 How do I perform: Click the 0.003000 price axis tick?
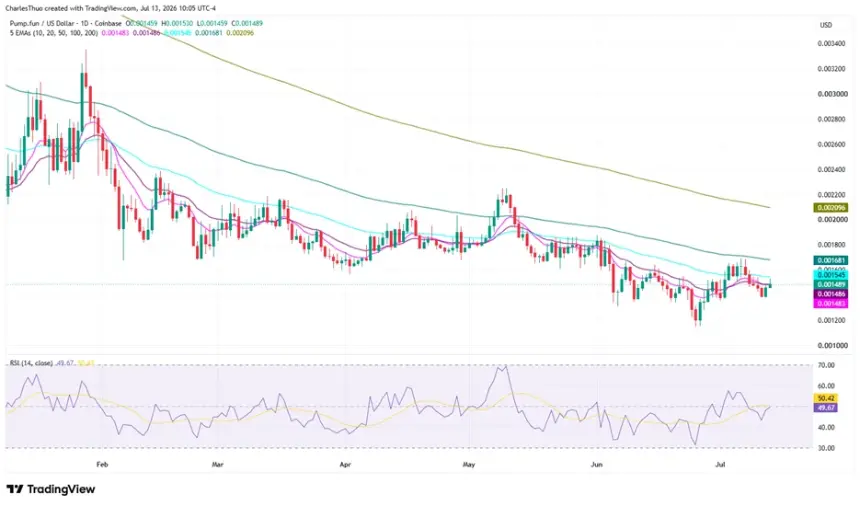pyautogui.click(x=831, y=94)
